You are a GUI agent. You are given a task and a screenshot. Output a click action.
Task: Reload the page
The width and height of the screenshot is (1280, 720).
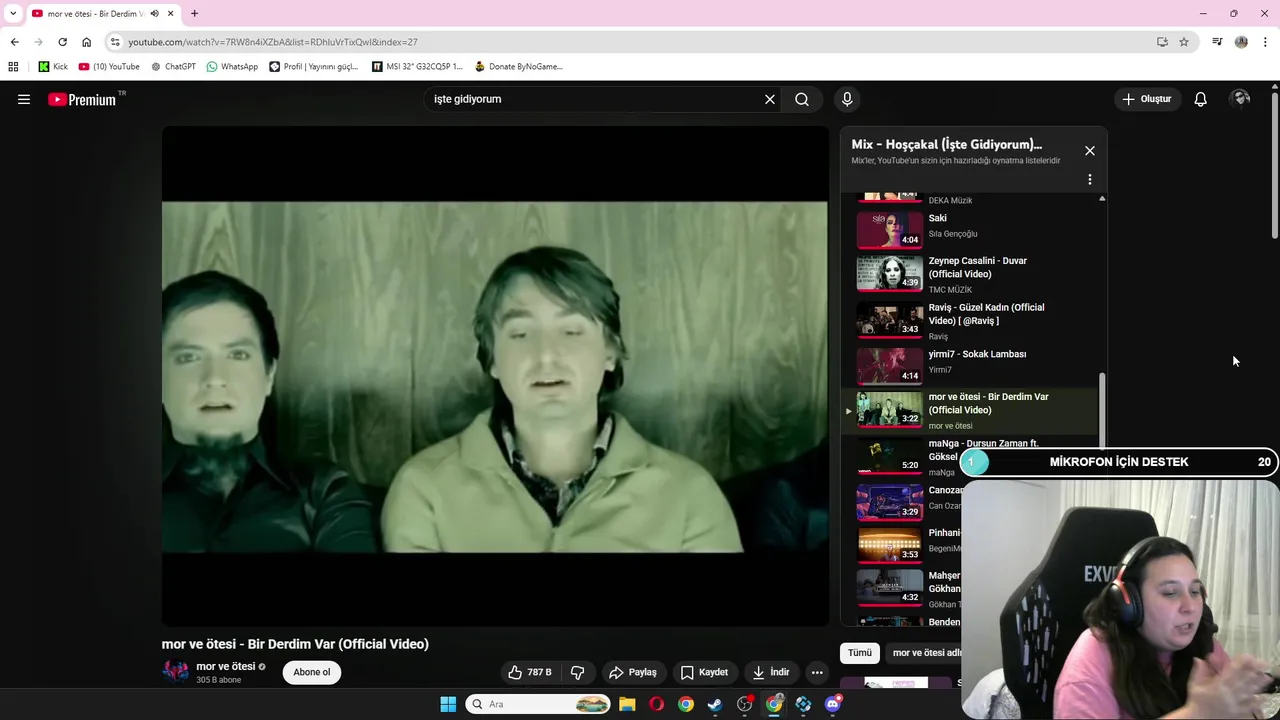tap(62, 42)
